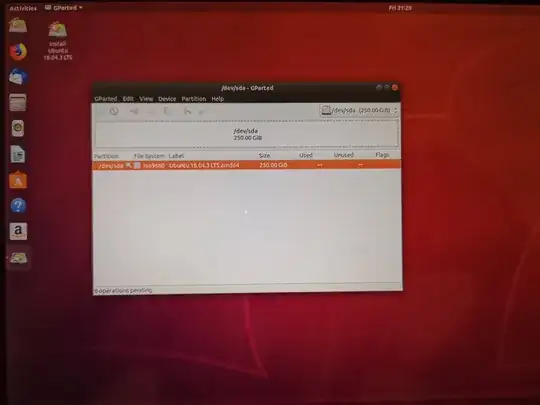Open the Files manager dock icon
Image resolution: width=540 pixels, height=405 pixels.
(x=18, y=102)
